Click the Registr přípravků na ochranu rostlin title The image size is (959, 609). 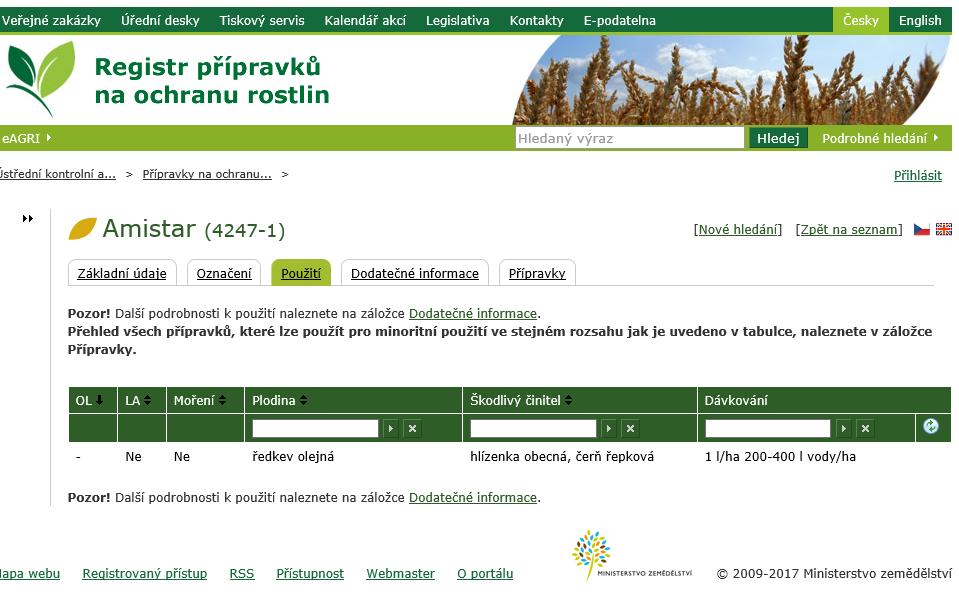(x=212, y=81)
